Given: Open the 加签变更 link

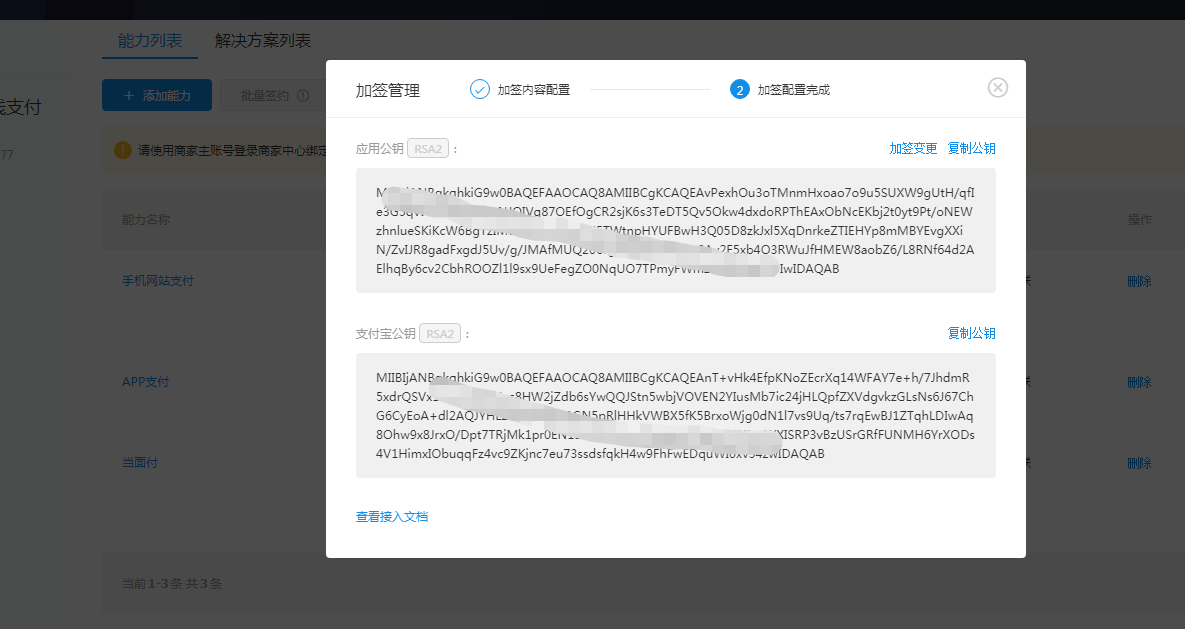Looking at the screenshot, I should (913, 149).
